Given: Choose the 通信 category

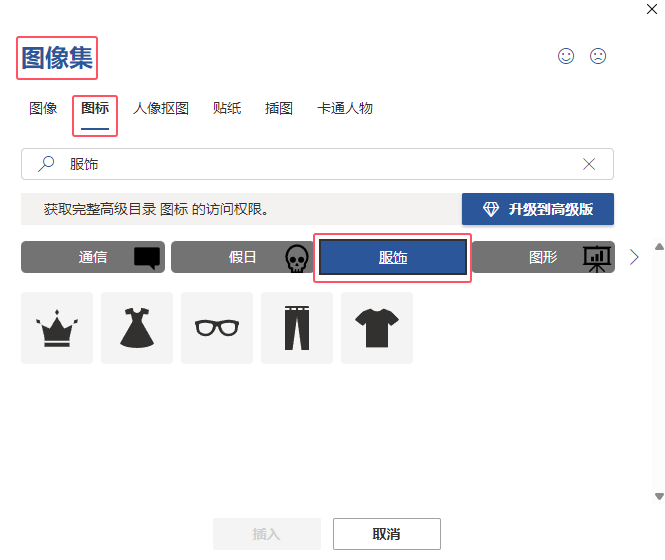Looking at the screenshot, I should pyautogui.click(x=92, y=257).
